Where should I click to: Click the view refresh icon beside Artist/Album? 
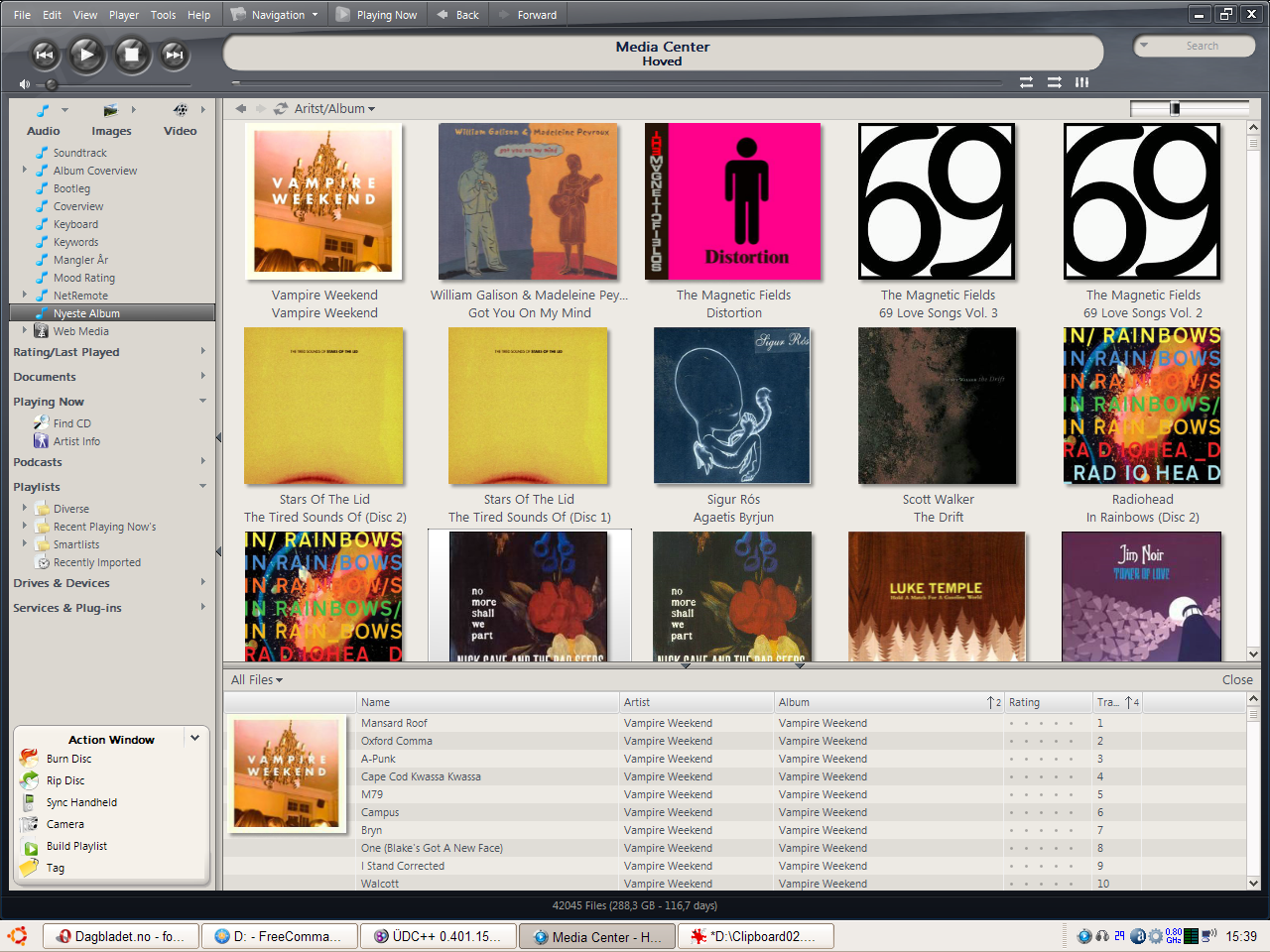[x=281, y=109]
